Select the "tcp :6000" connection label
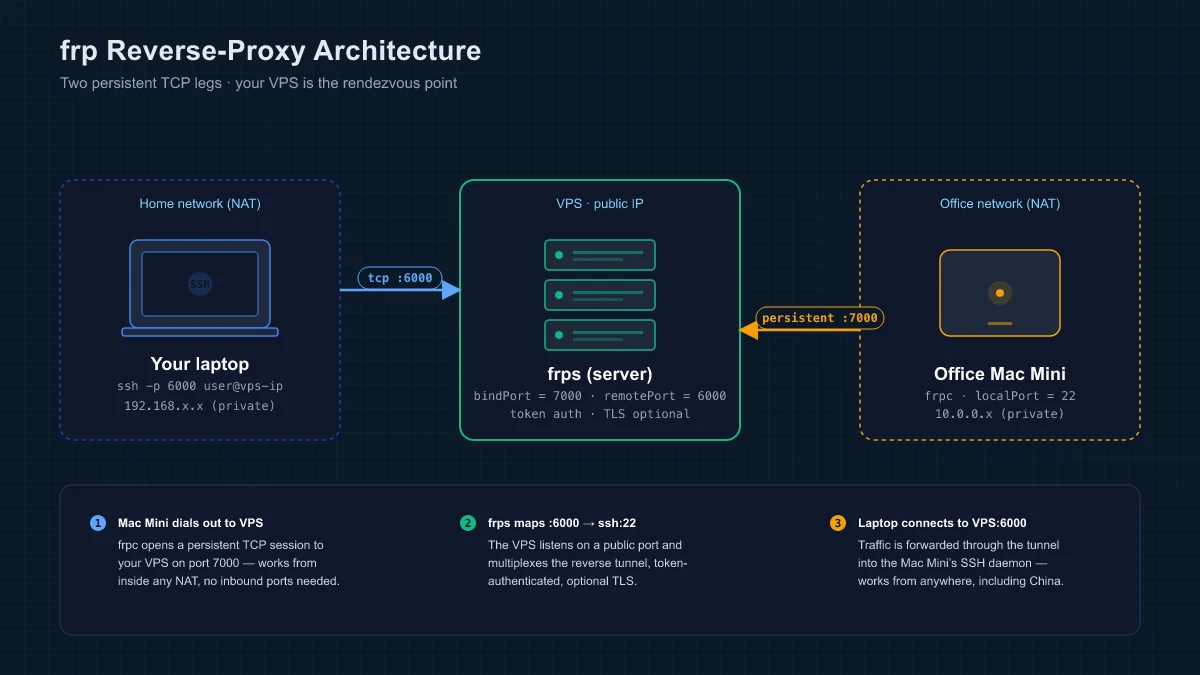 (x=400, y=278)
